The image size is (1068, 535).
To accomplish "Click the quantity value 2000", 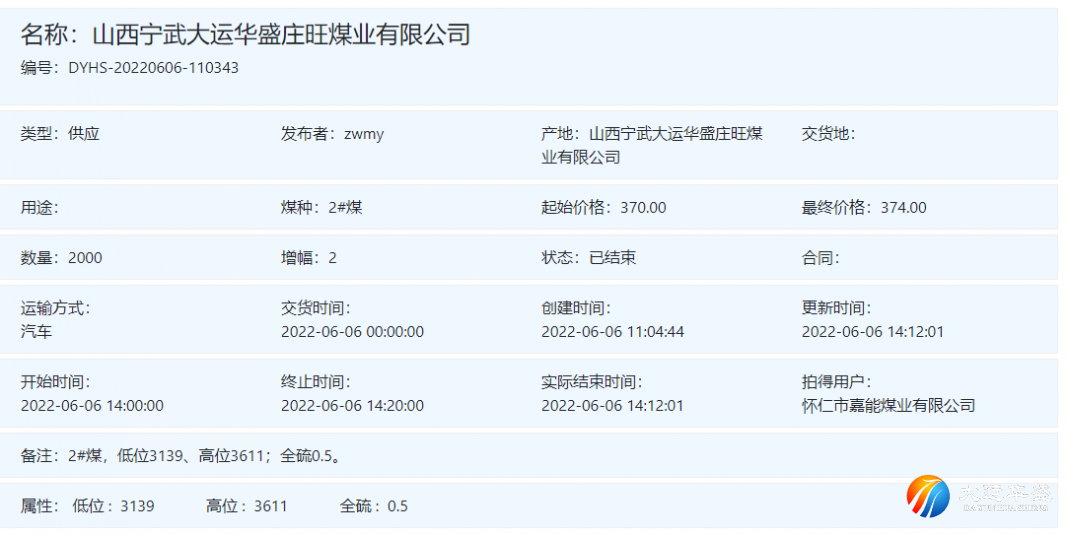I will [x=85, y=258].
